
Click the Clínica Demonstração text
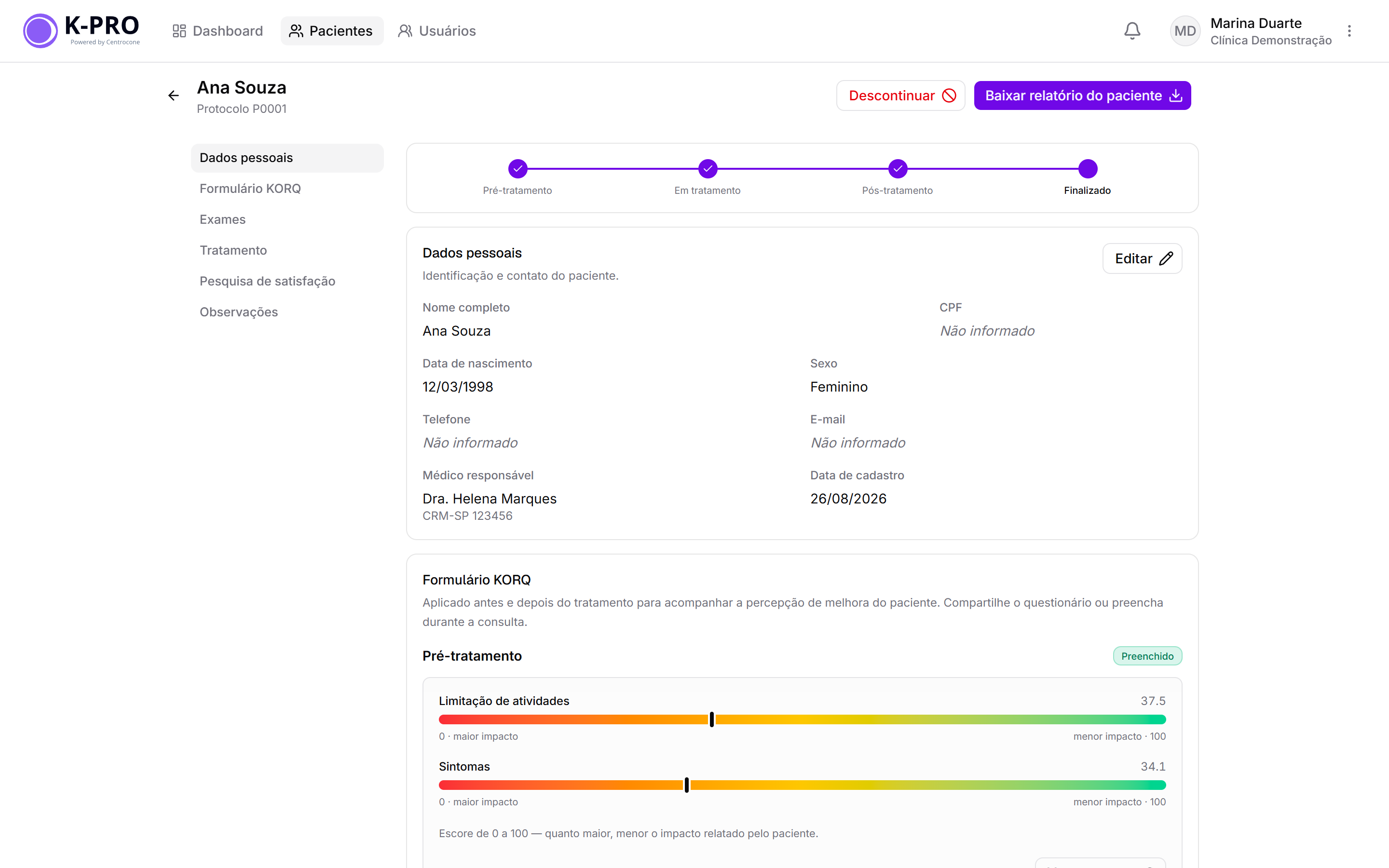tap(1271, 40)
